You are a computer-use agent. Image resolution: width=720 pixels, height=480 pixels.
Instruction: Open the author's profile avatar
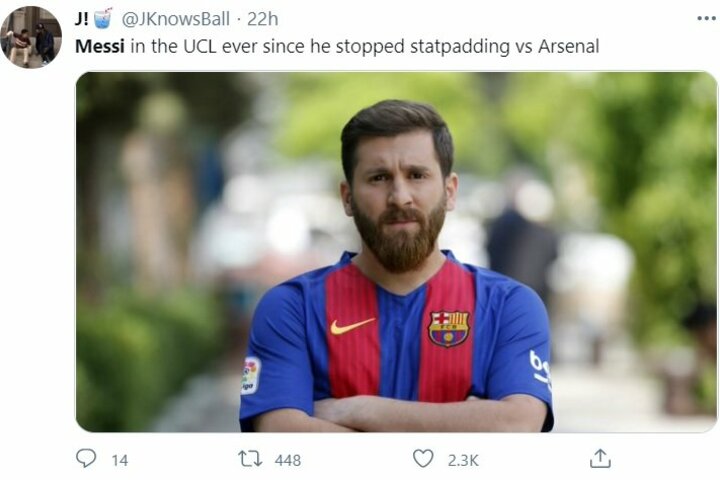30,37
